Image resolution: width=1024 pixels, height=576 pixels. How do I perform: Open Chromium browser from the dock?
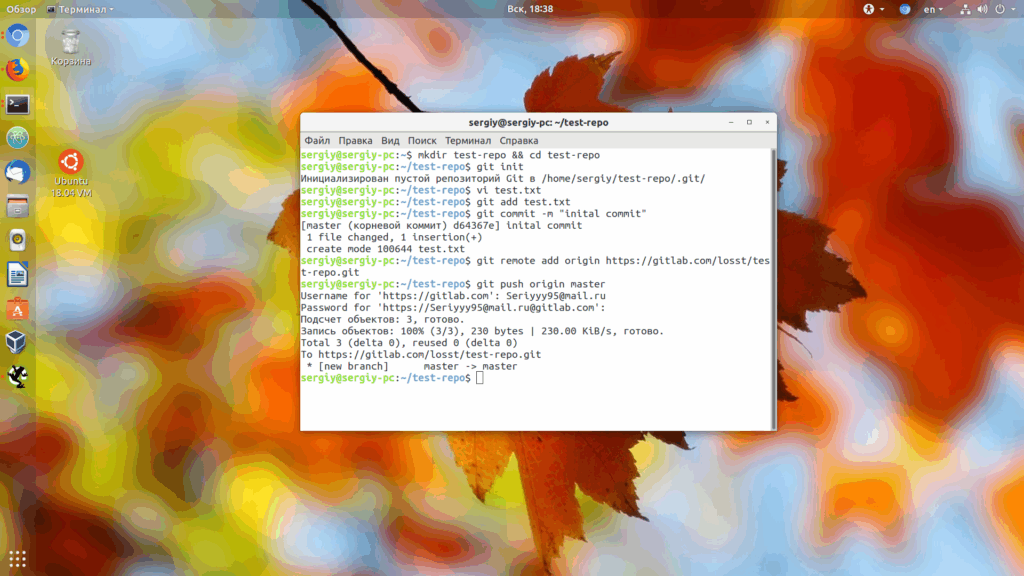tap(18, 35)
